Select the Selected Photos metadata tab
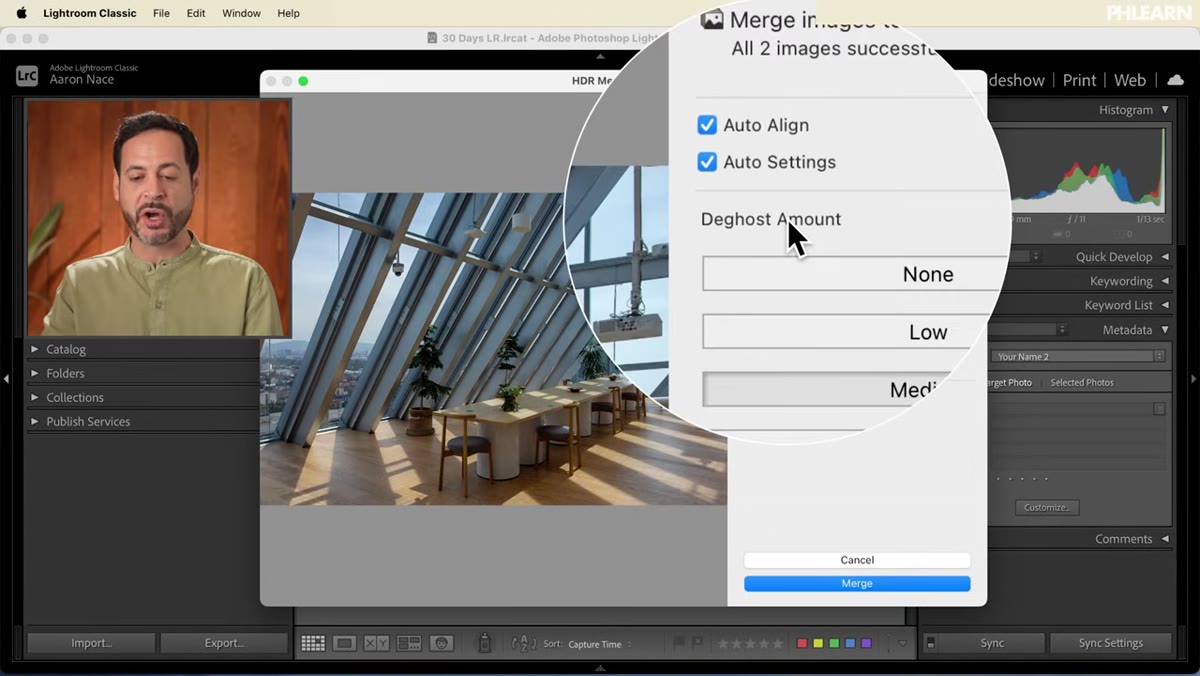The image size is (1200, 676). [1082, 382]
